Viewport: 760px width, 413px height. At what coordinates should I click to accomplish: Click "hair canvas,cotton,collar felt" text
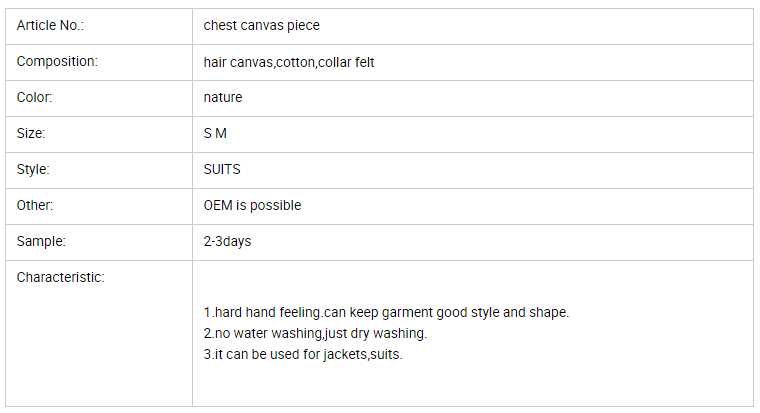[x=289, y=62]
